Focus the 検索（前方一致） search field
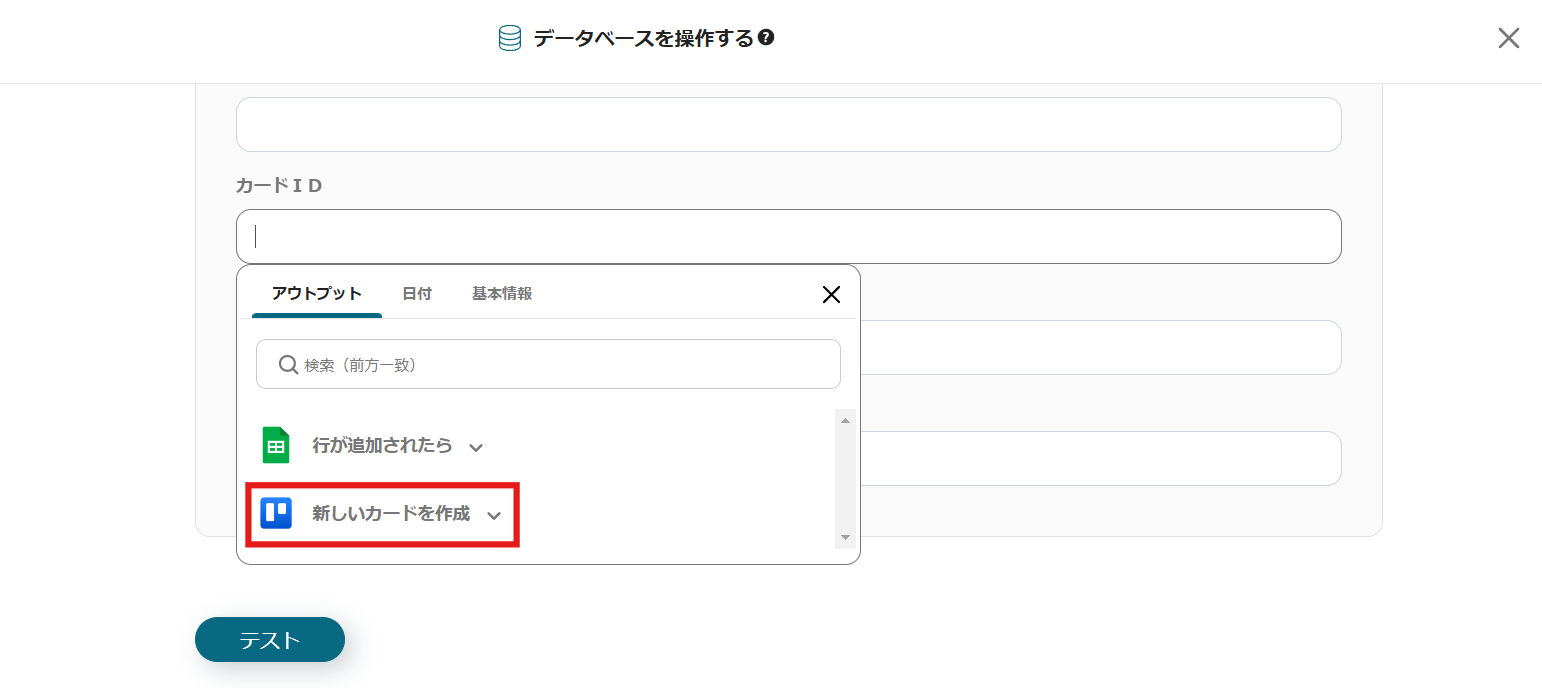1542x688 pixels. pyautogui.click(x=560, y=365)
